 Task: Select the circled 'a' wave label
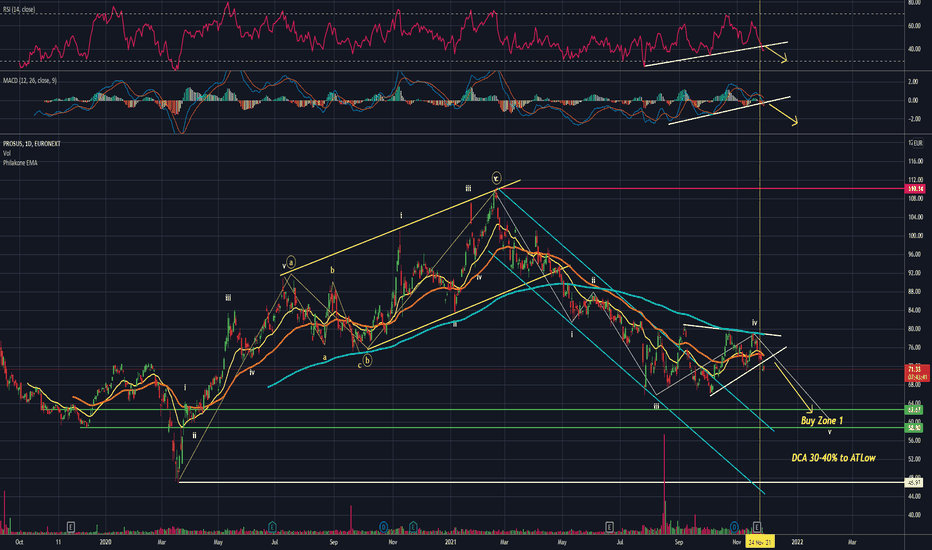tap(291, 262)
